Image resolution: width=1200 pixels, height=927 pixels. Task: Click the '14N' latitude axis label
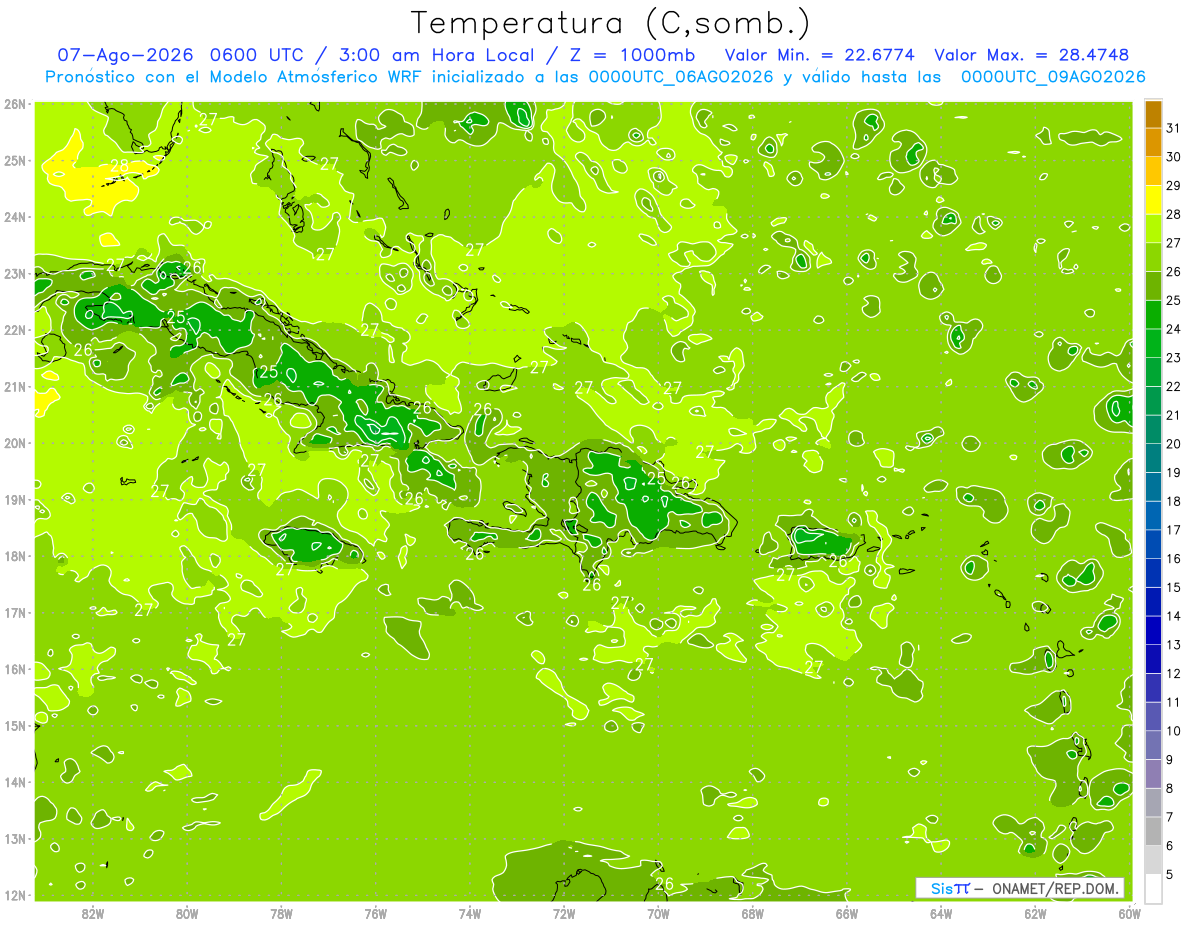coord(16,782)
